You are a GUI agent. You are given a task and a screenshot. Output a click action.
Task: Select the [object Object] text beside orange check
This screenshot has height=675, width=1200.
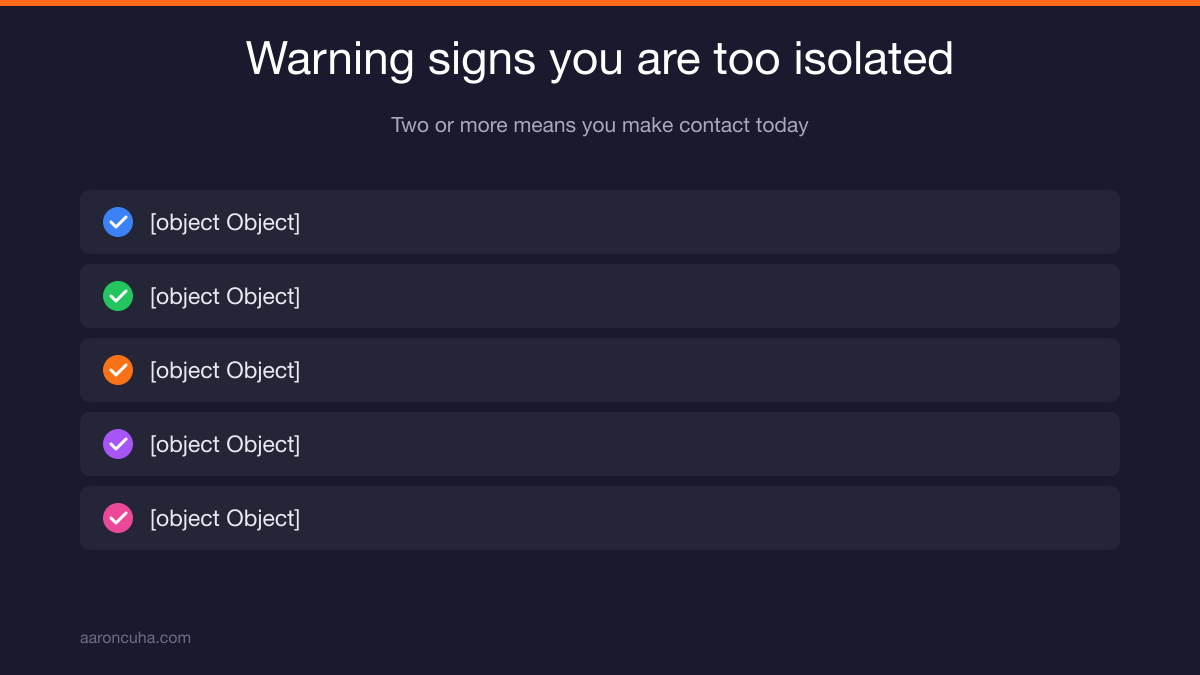[225, 370]
